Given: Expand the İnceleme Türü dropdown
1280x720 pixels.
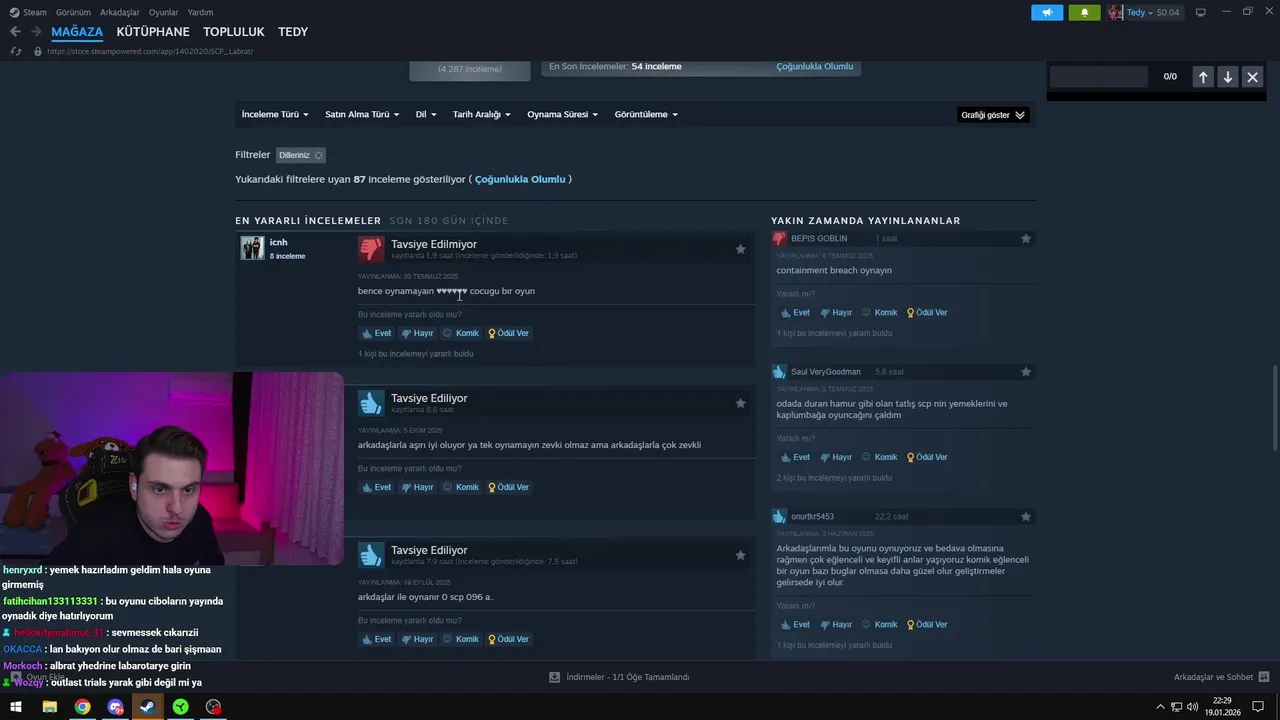Looking at the screenshot, I should [275, 115].
